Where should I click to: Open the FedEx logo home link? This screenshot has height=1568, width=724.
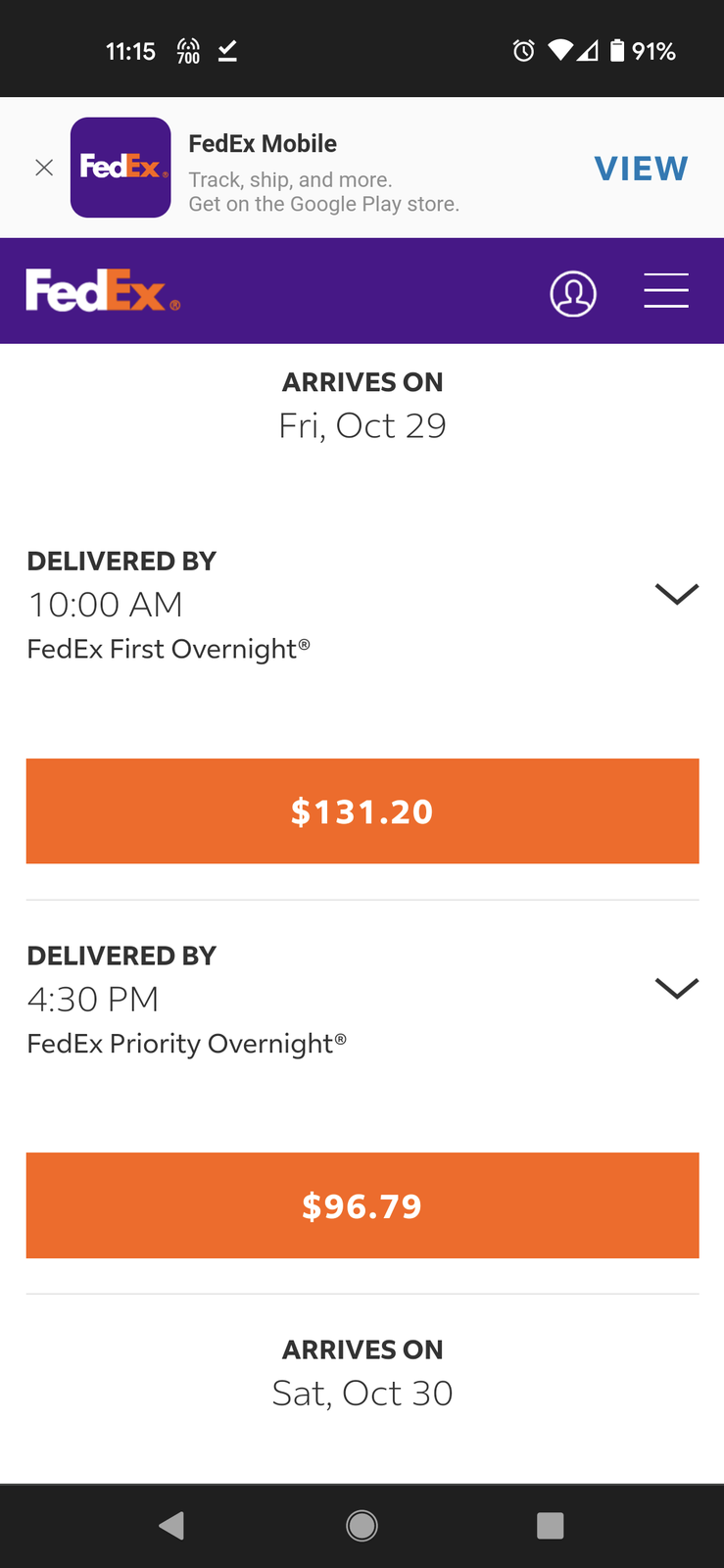pyautogui.click(x=103, y=290)
